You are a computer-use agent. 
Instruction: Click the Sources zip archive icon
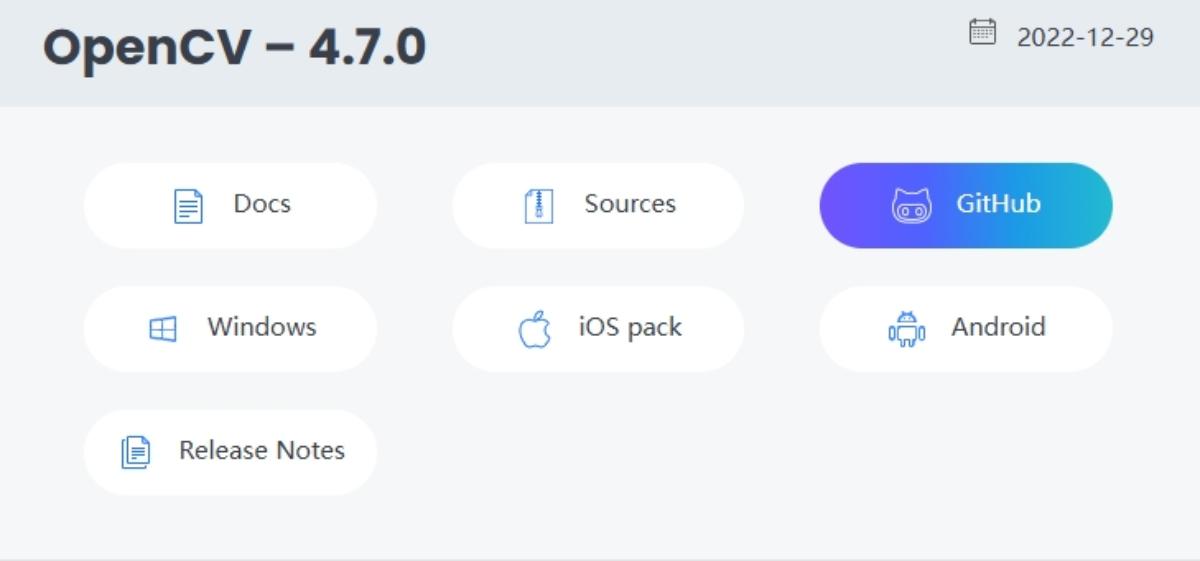point(539,206)
